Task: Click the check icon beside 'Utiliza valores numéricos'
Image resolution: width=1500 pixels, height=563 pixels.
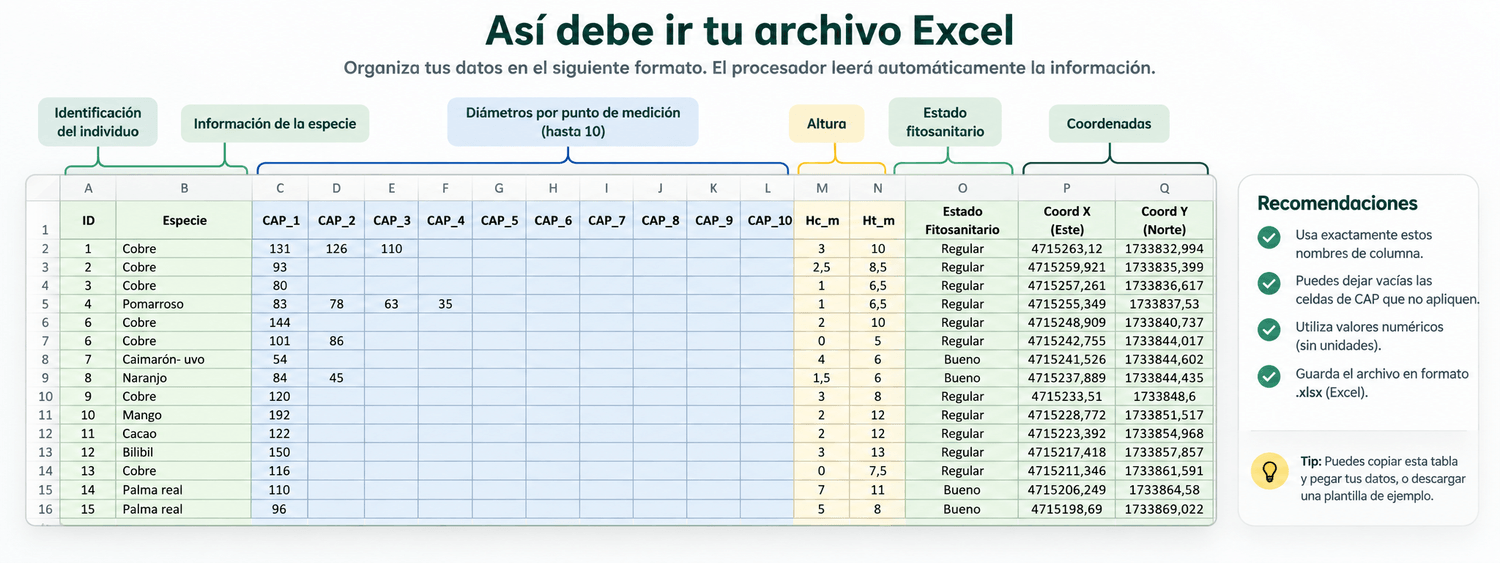Action: [1269, 329]
